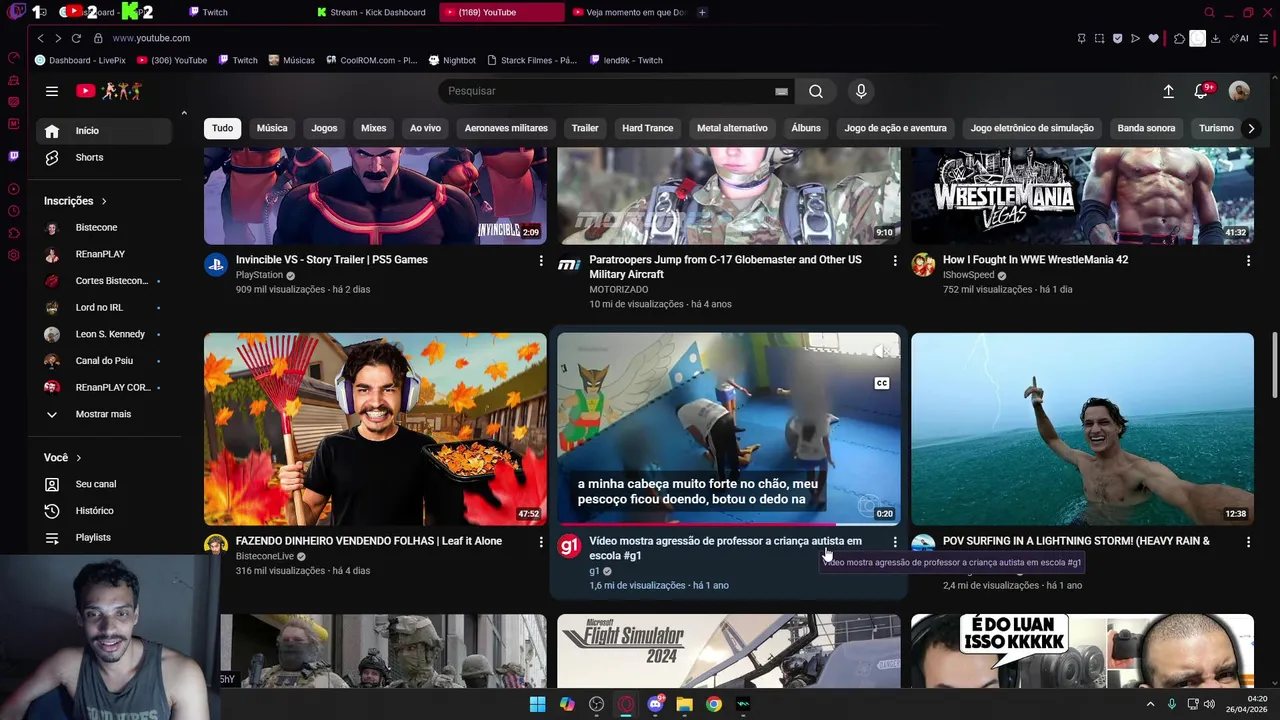Toggle mute on the g1 video preview
The image size is (1280, 720).
(881, 351)
